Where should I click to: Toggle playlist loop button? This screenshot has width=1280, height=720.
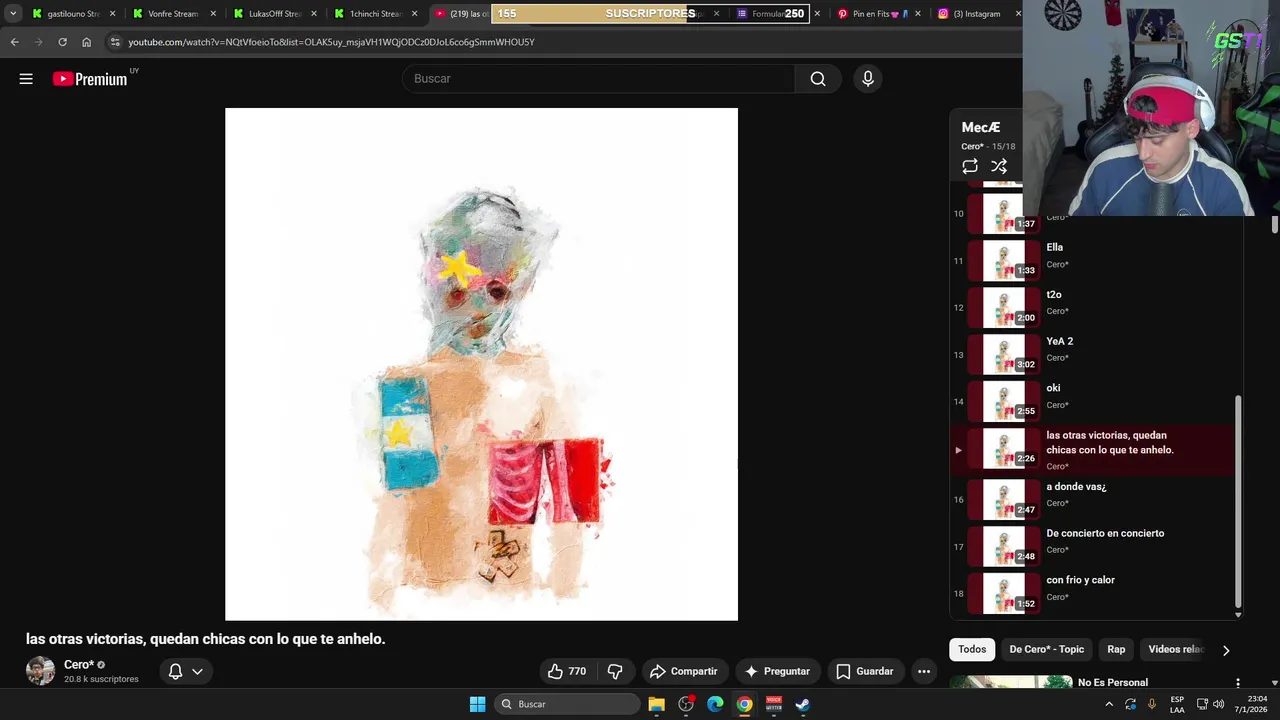[x=970, y=166]
